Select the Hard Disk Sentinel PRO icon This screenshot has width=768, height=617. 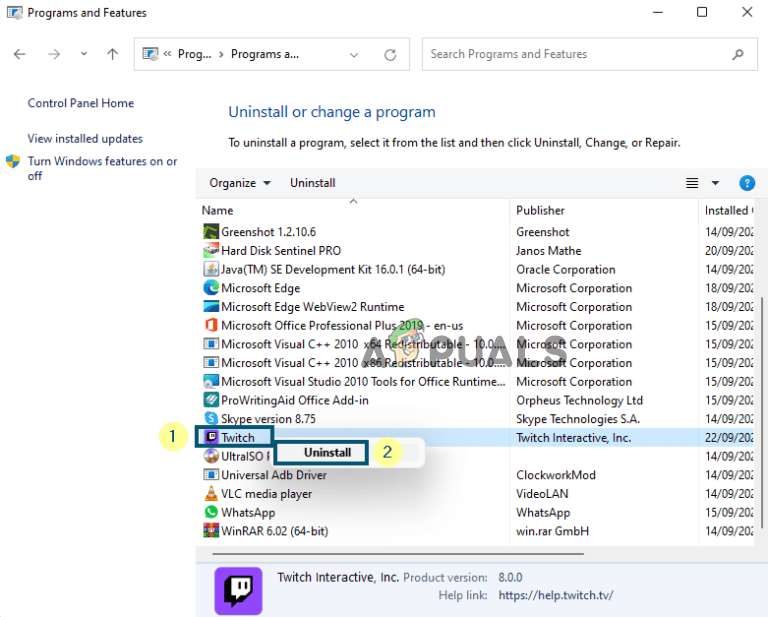(211, 250)
